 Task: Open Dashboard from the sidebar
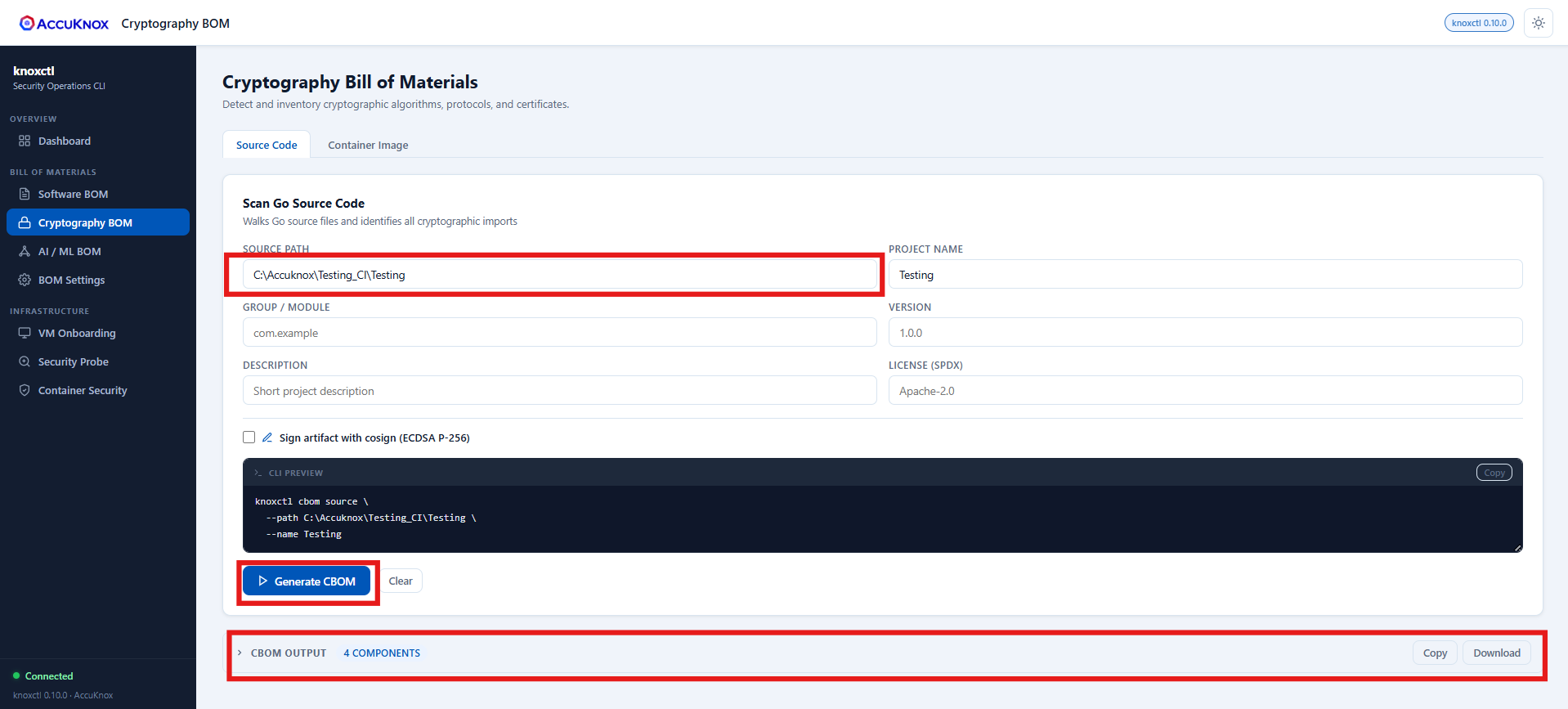[98, 141]
